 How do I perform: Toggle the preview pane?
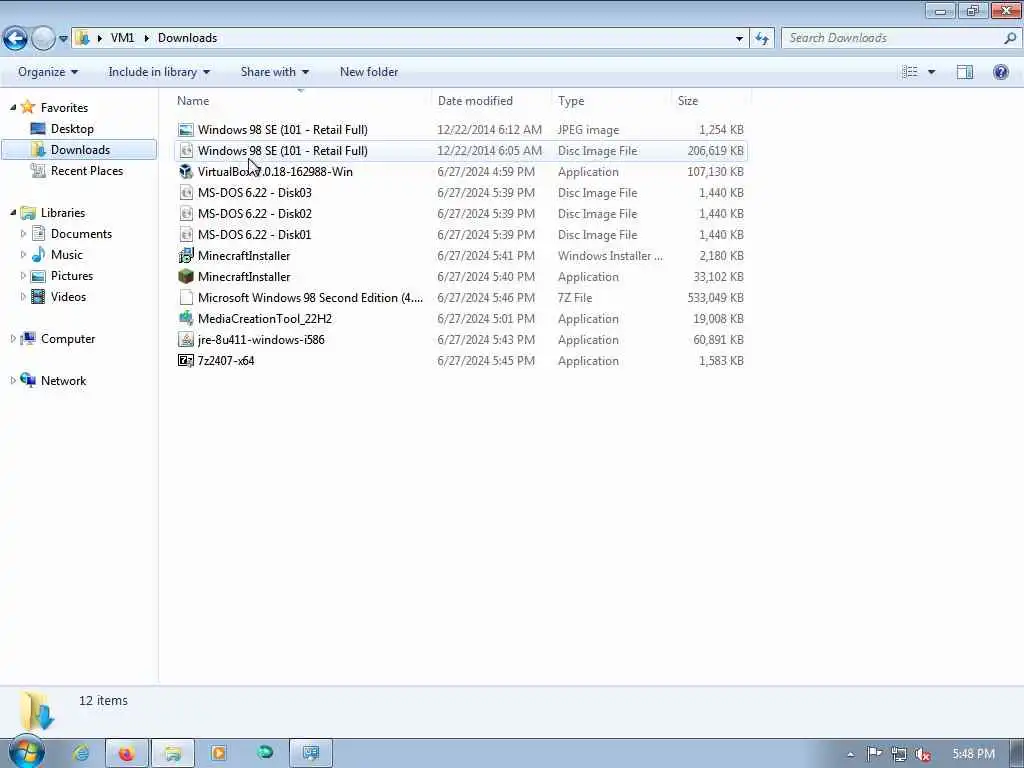click(x=965, y=72)
